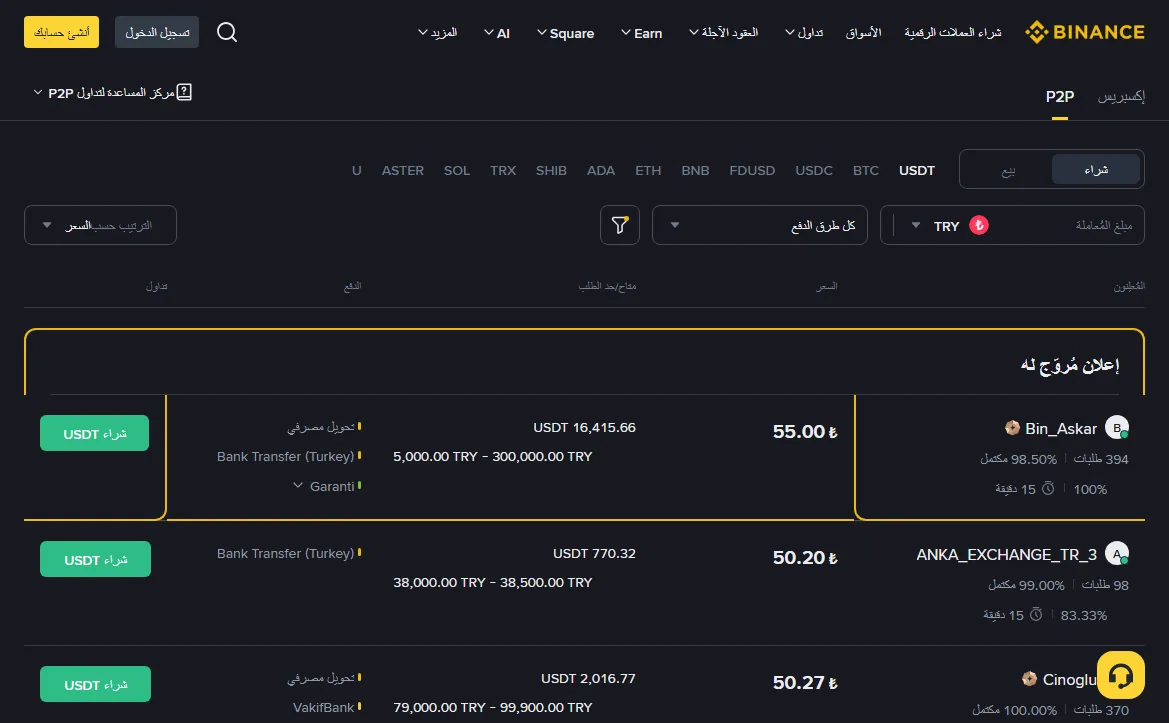Expand the Square nav menu
The image size is (1169, 723).
point(565,33)
